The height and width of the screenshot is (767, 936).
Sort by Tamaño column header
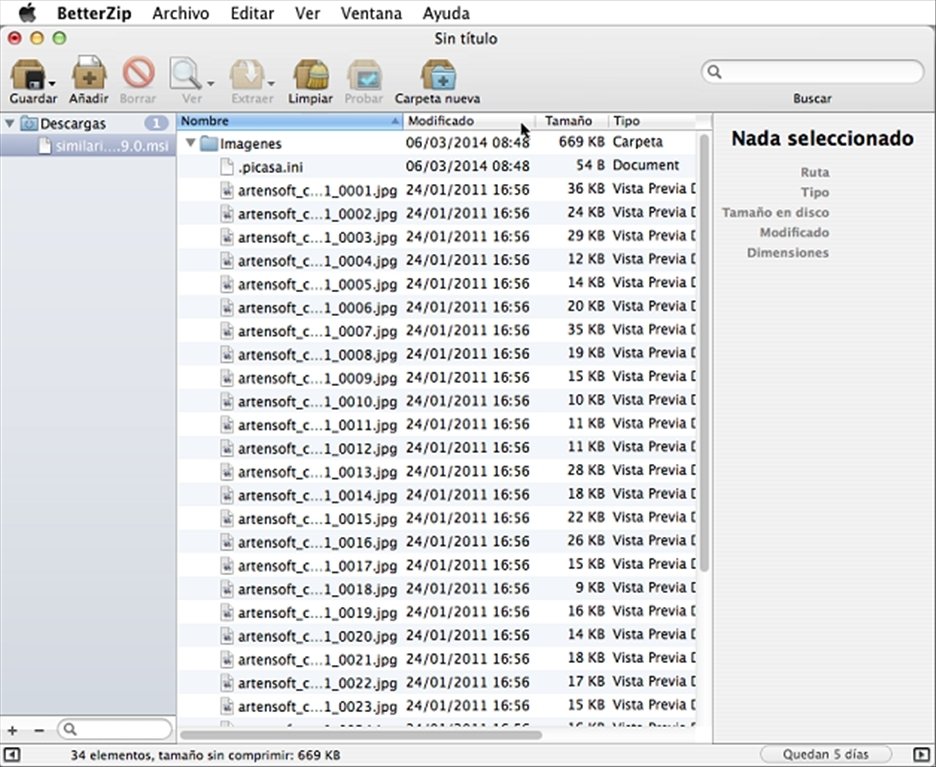(x=571, y=121)
